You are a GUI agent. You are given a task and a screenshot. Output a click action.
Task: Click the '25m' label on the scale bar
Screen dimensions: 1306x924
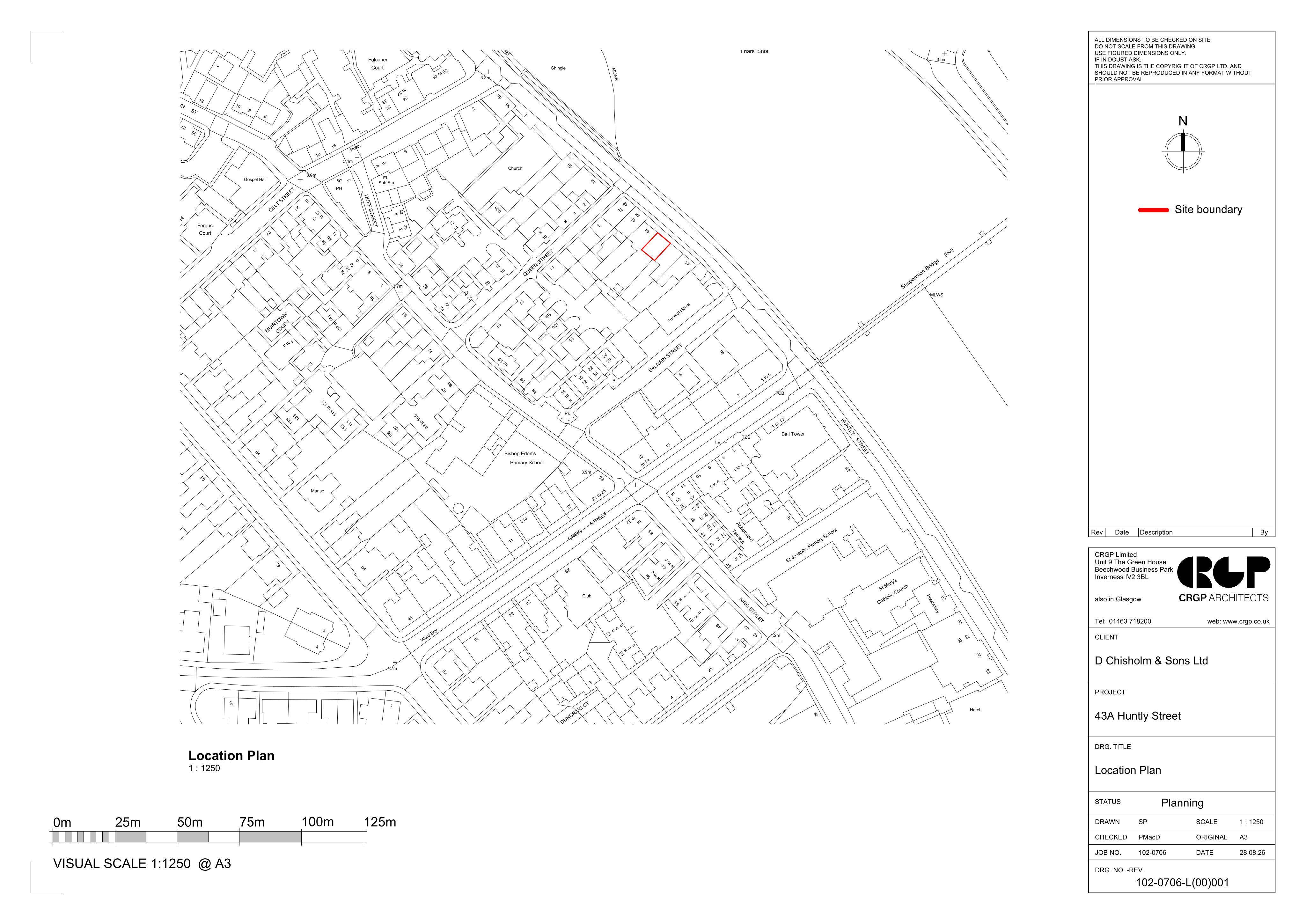128,822
